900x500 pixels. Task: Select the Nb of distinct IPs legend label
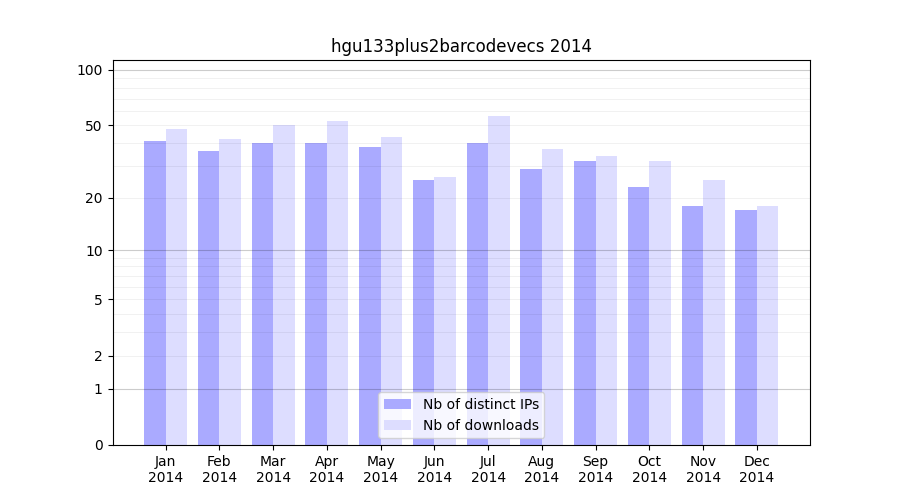click(480, 404)
